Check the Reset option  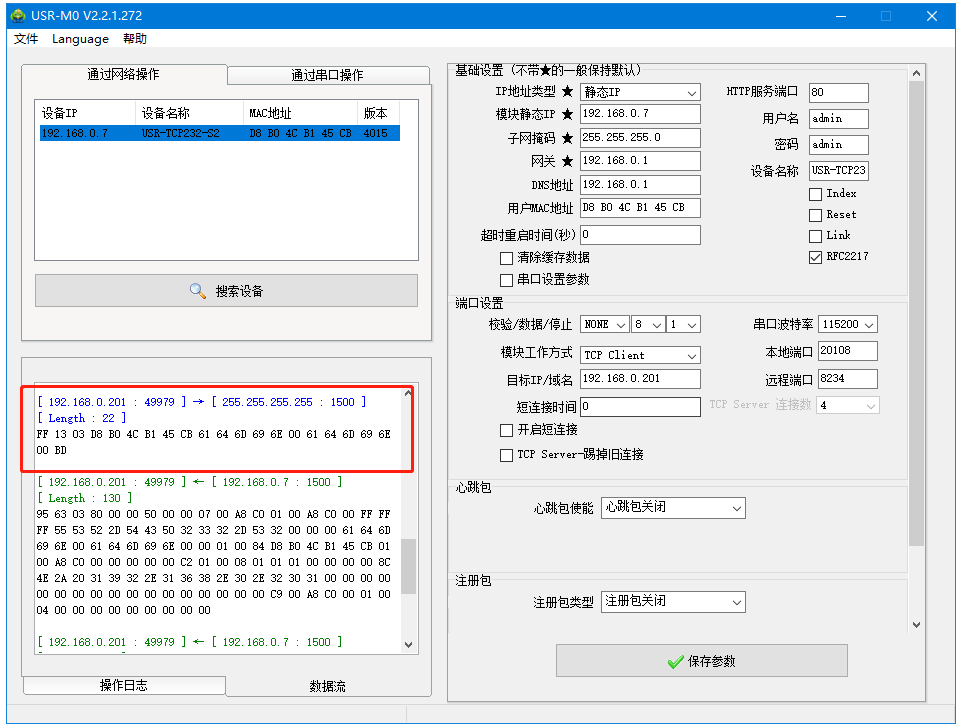(x=815, y=215)
